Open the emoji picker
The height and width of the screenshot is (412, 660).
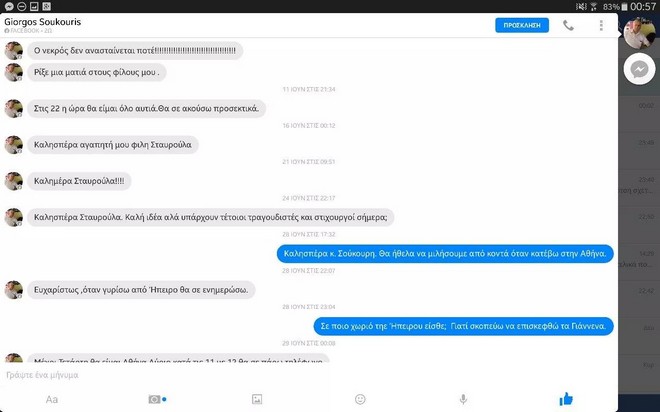coord(360,399)
